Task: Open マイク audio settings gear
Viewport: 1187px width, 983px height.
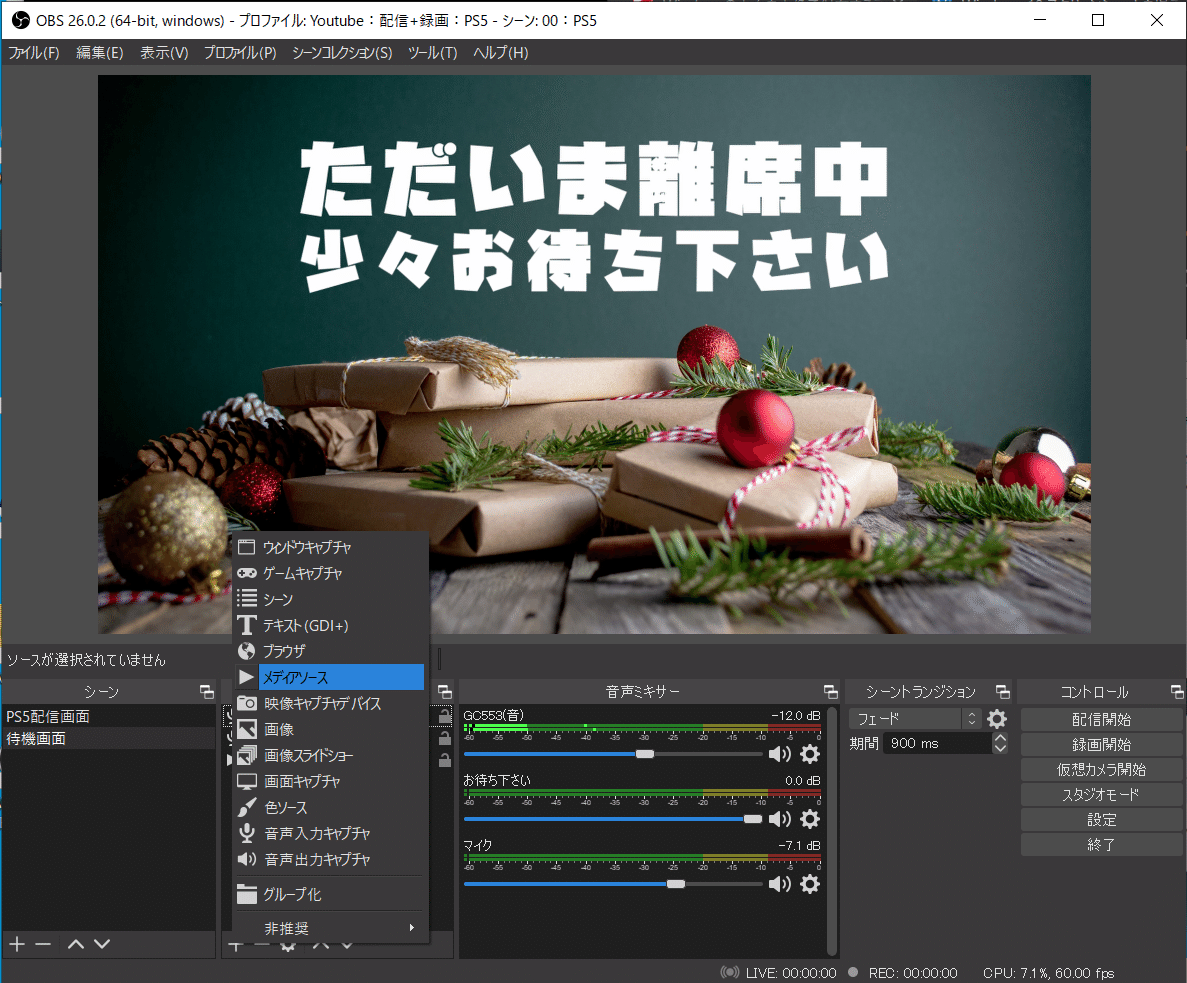Action: [x=810, y=884]
